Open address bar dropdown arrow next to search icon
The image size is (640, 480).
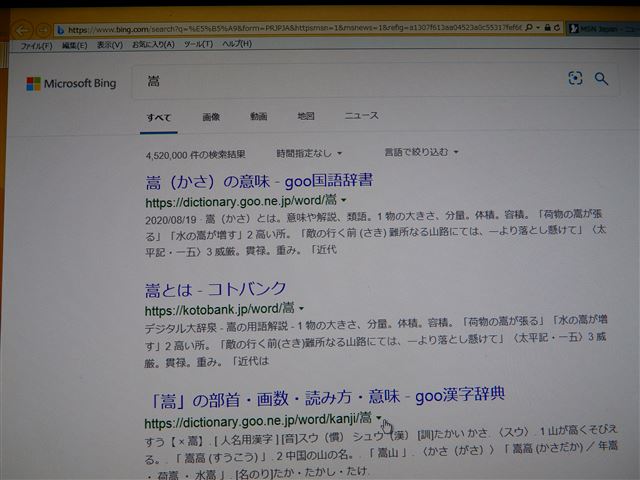tap(538, 28)
